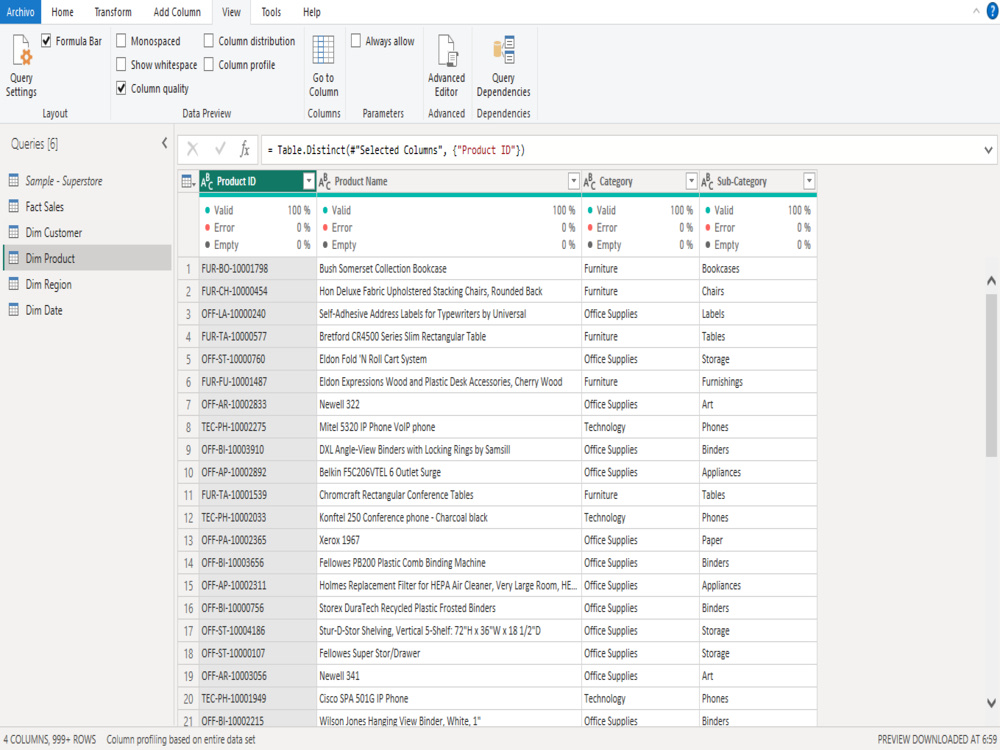Select the Dim Customer query

pyautogui.click(x=87, y=233)
